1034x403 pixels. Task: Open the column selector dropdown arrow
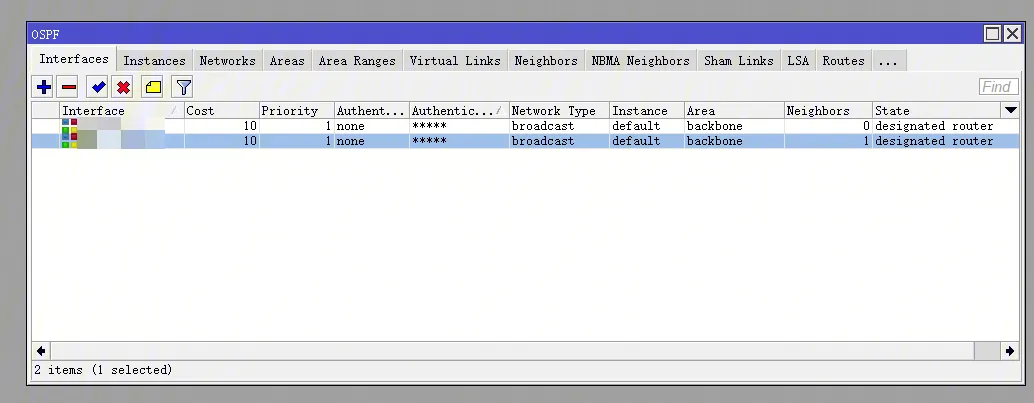(1010, 110)
